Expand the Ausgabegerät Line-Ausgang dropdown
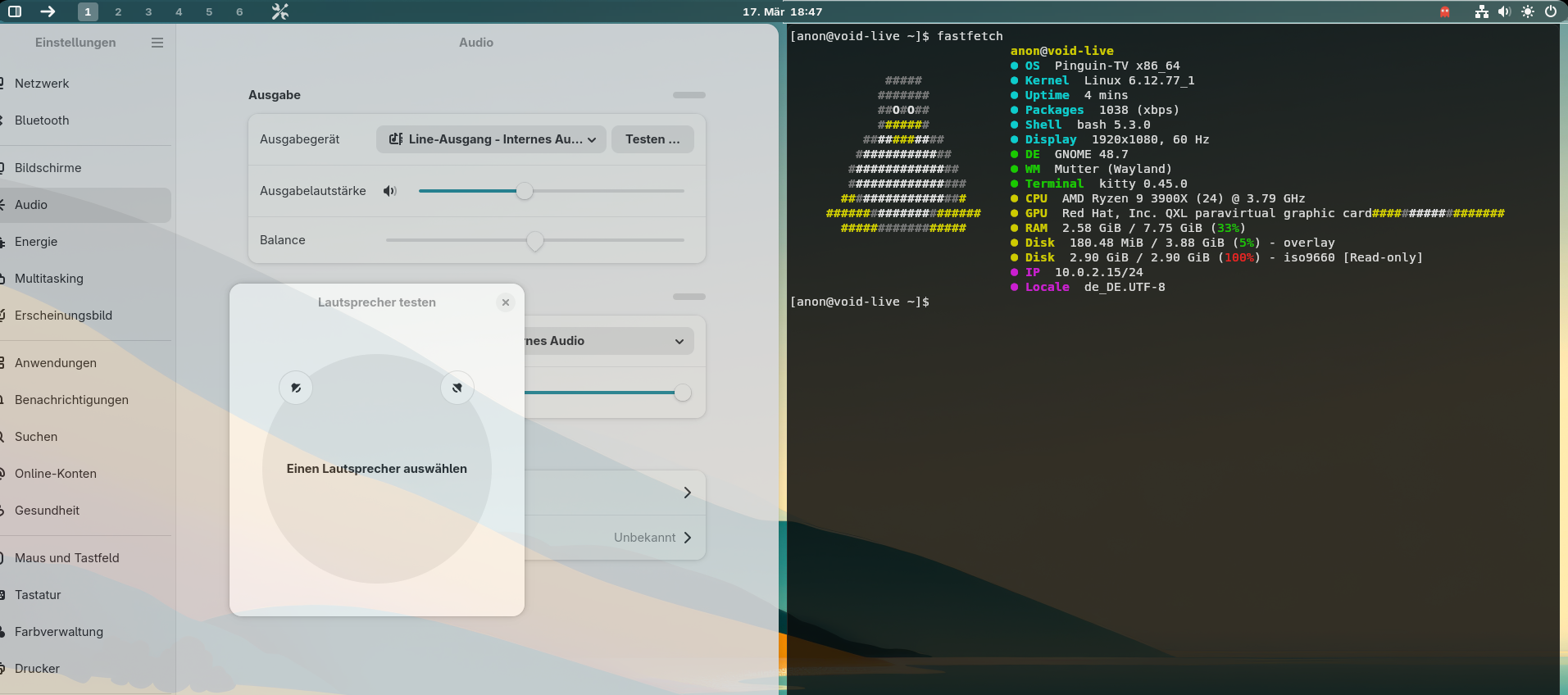The image size is (1568, 695). coord(492,139)
